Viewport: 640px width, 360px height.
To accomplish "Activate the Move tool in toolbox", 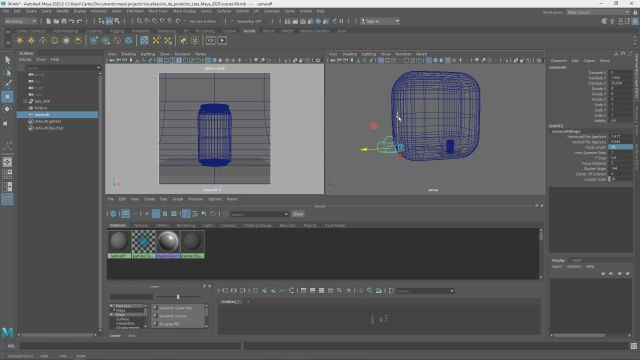I will pos(7,97).
